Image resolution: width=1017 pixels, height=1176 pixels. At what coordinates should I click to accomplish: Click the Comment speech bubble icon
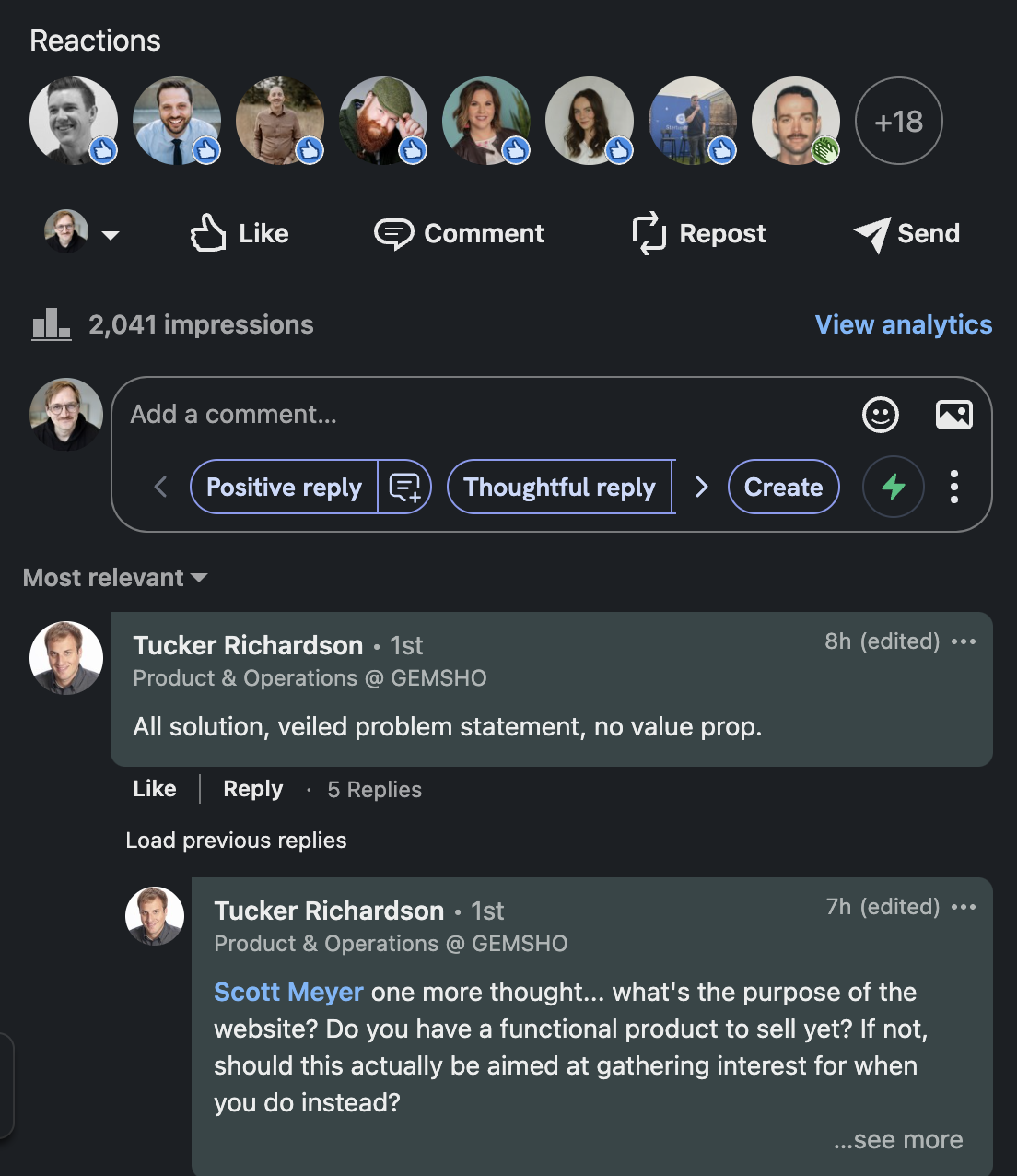(x=393, y=234)
